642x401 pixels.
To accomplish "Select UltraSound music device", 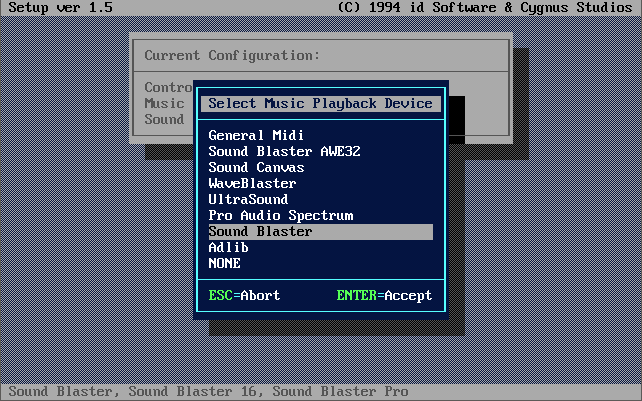I will tap(248, 199).
